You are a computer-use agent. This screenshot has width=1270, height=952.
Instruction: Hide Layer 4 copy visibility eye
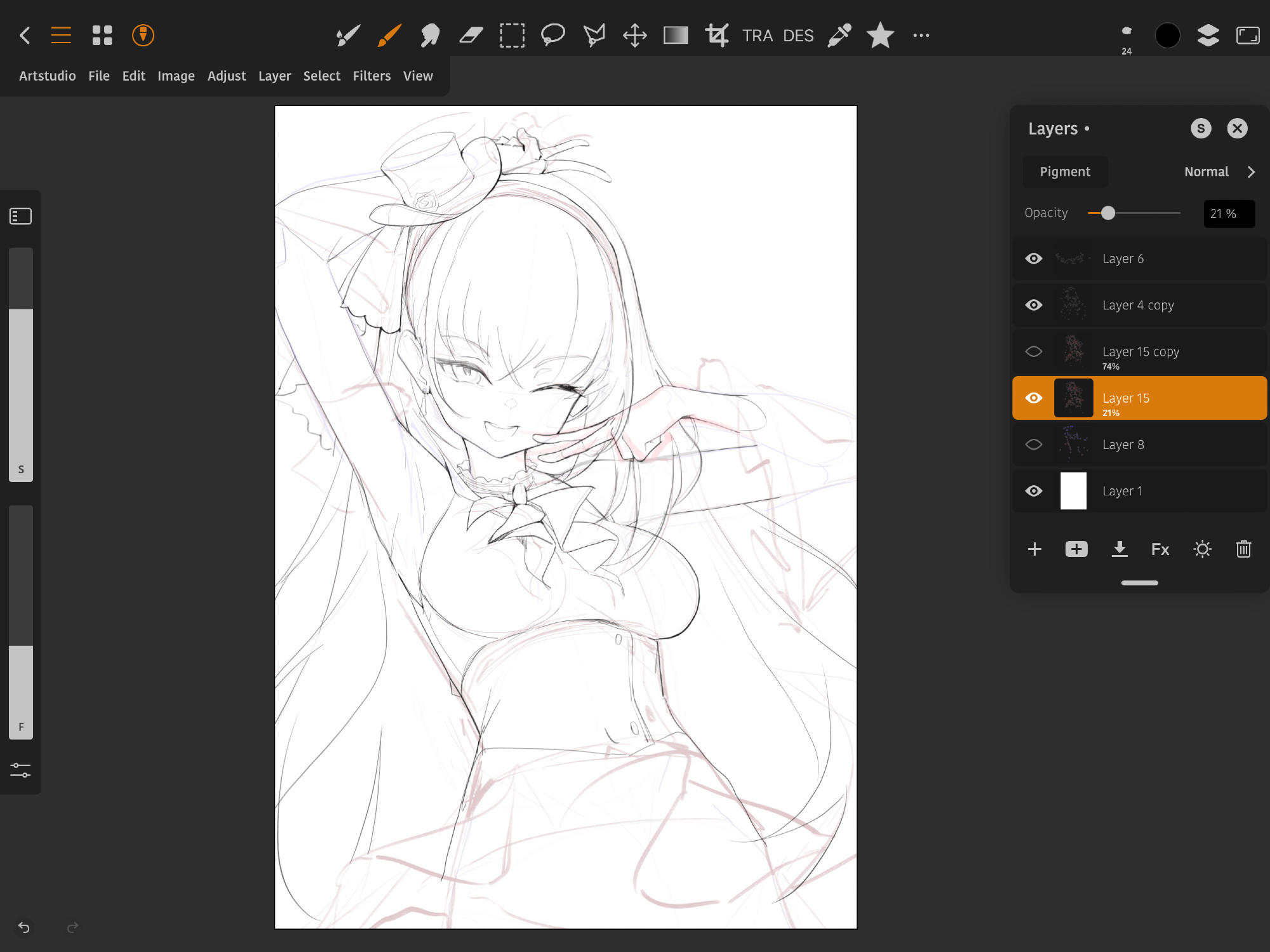click(1034, 305)
